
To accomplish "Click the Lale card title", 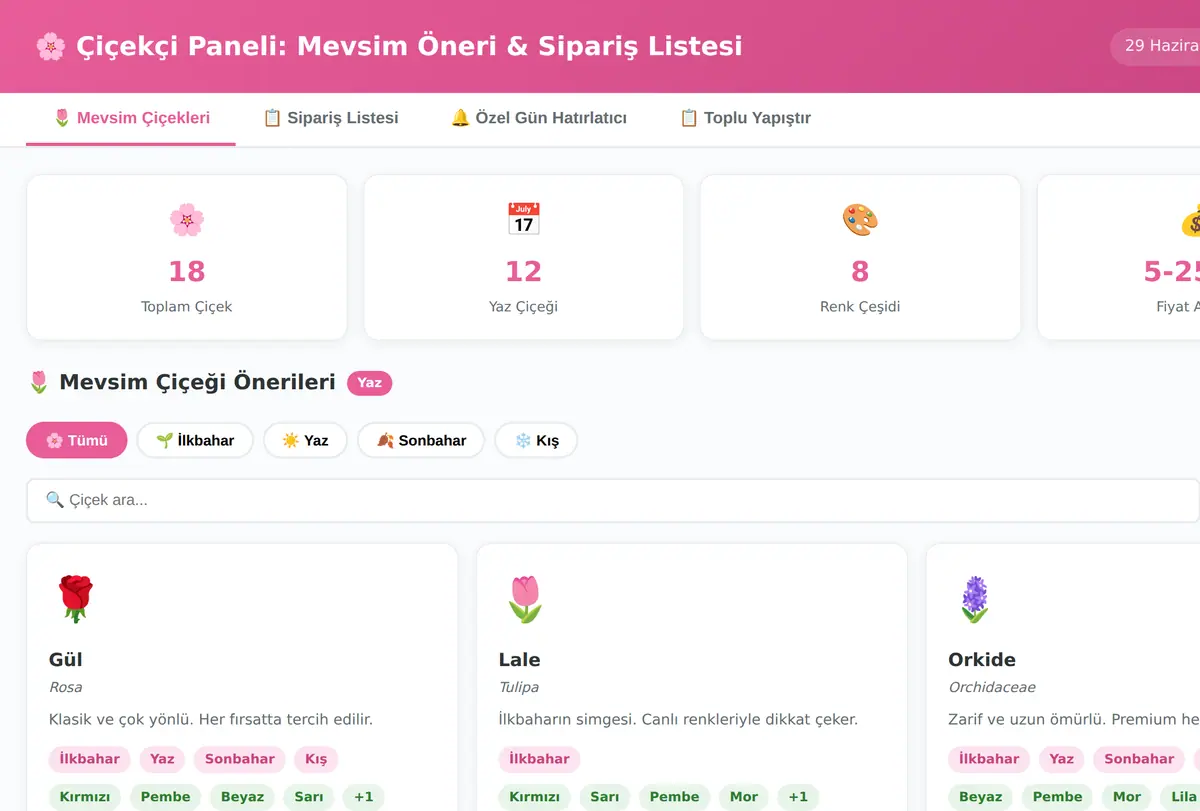I will tap(519, 659).
